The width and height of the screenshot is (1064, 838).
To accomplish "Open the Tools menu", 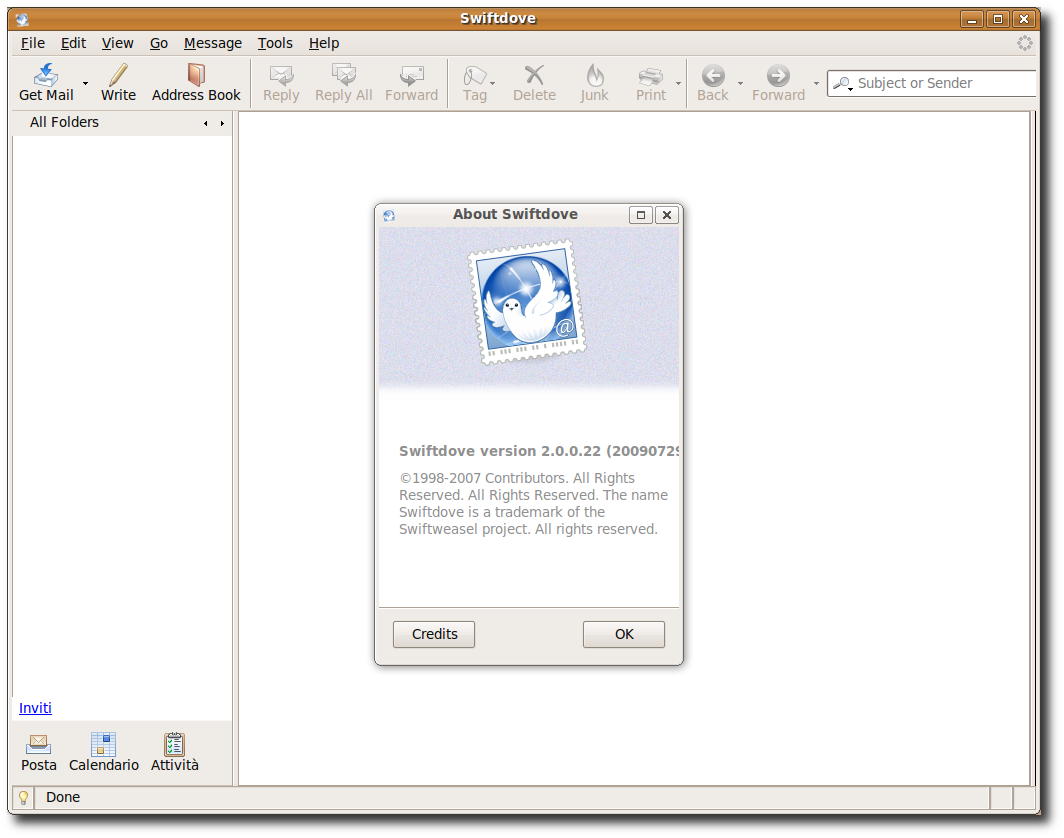I will tap(275, 43).
